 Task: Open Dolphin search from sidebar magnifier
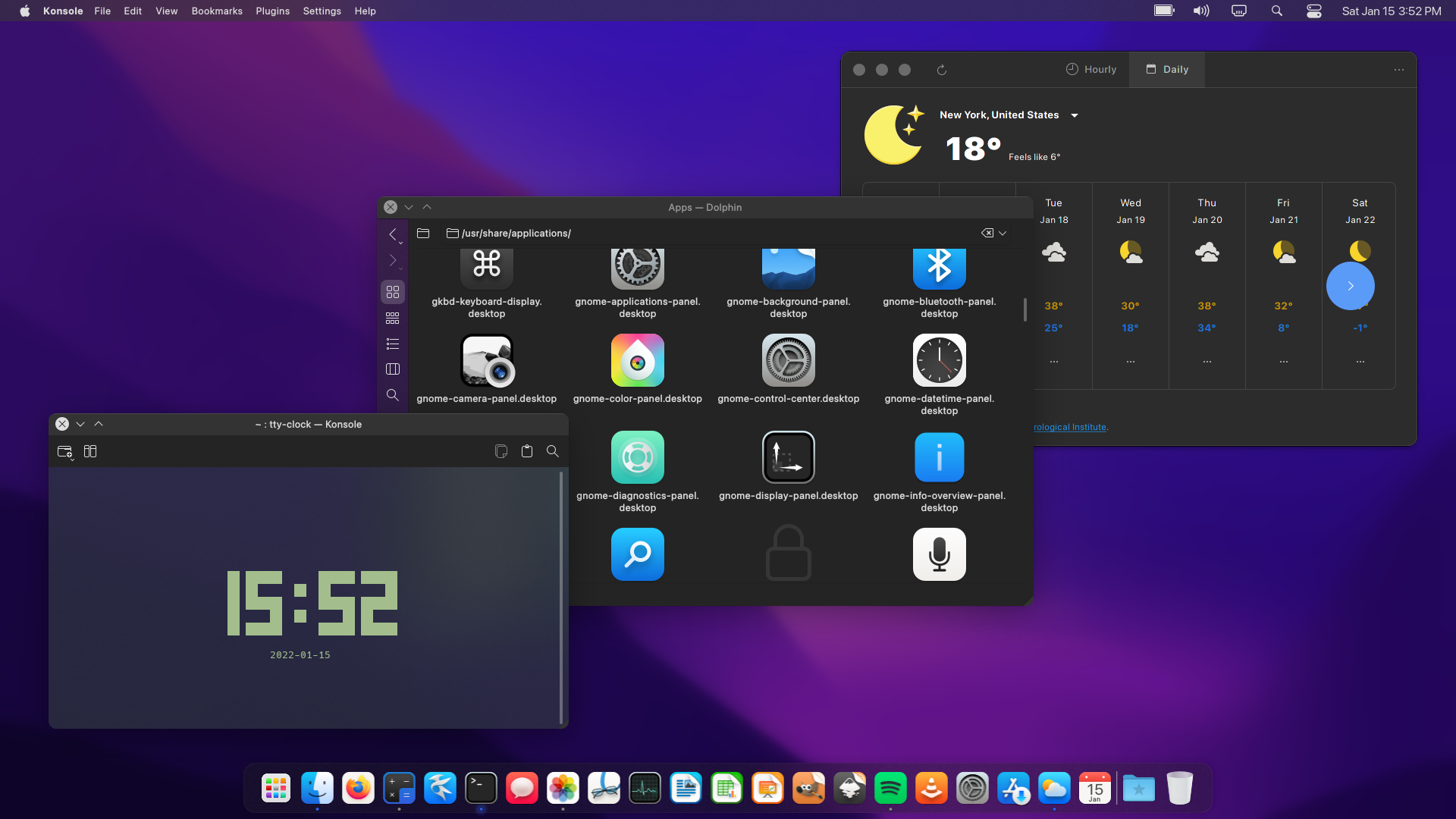point(393,395)
